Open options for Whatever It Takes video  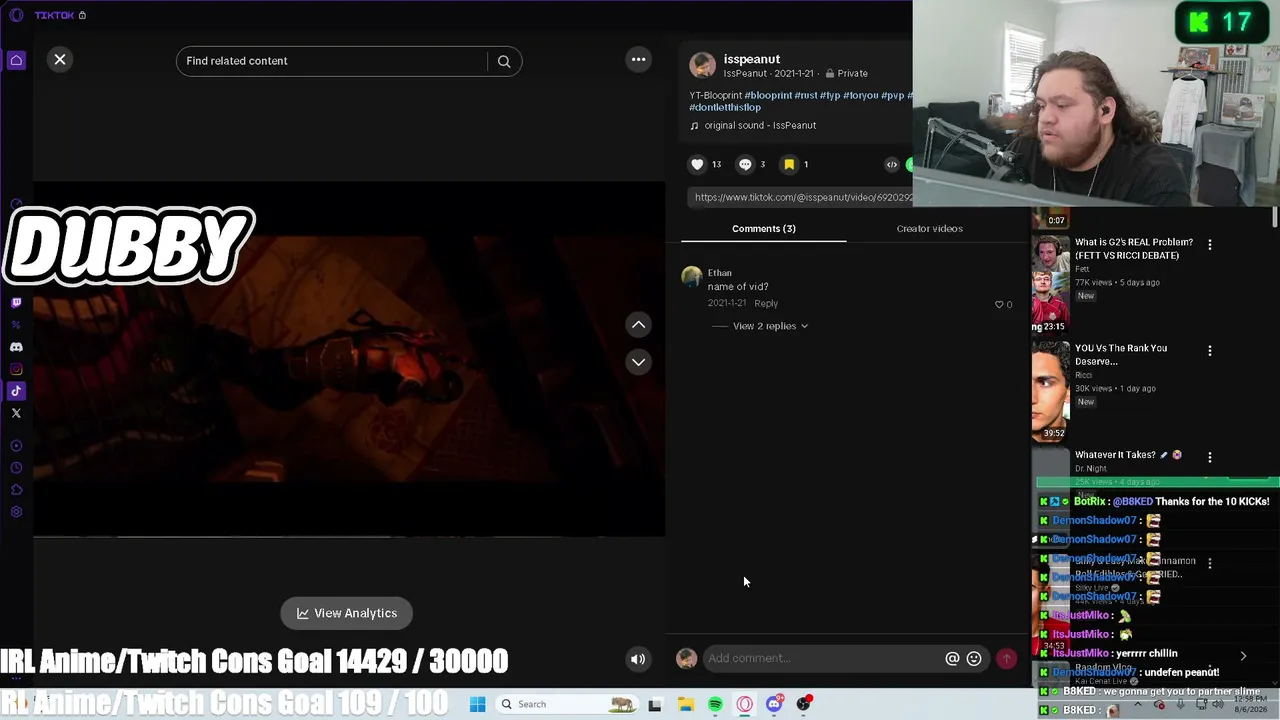pyautogui.click(x=1210, y=457)
